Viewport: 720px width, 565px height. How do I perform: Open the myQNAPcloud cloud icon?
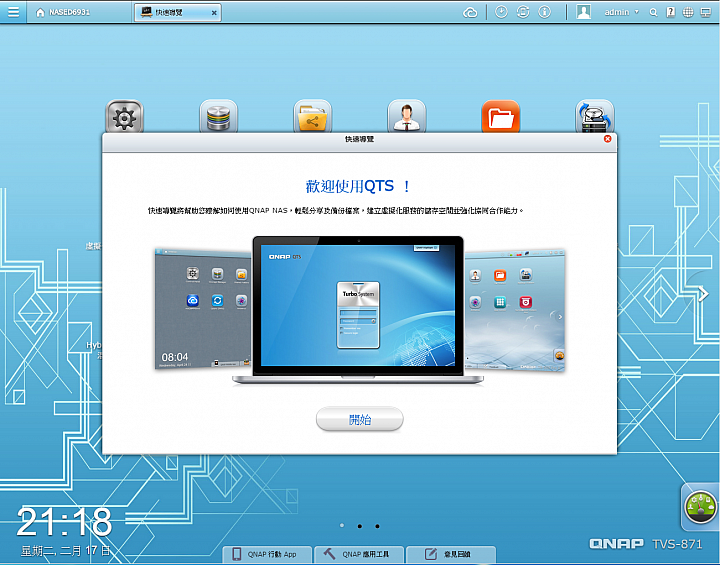[x=470, y=12]
